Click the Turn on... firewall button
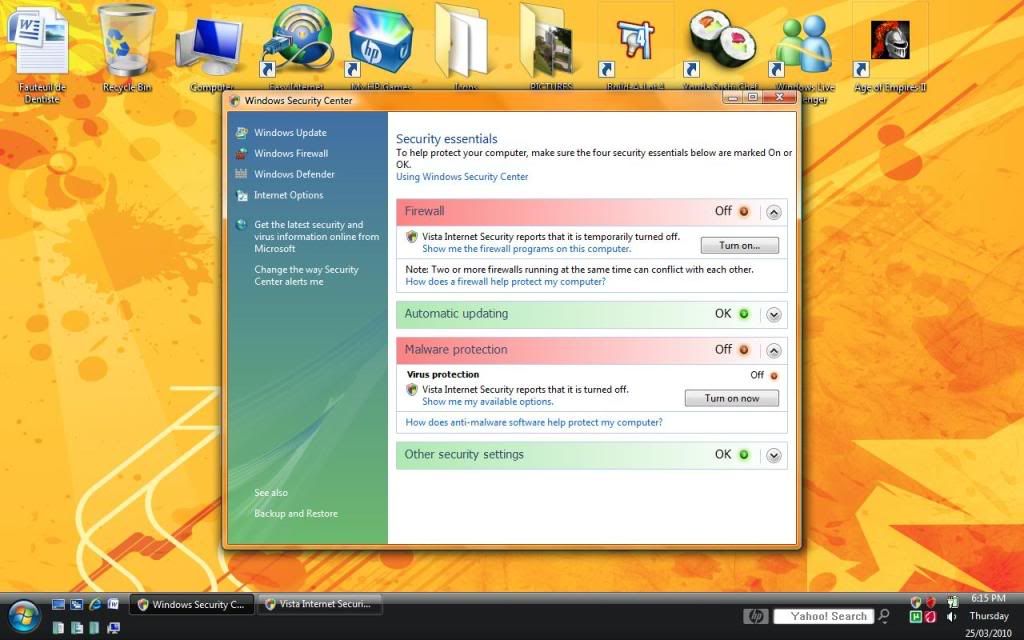The width and height of the screenshot is (1024, 640). (x=739, y=246)
